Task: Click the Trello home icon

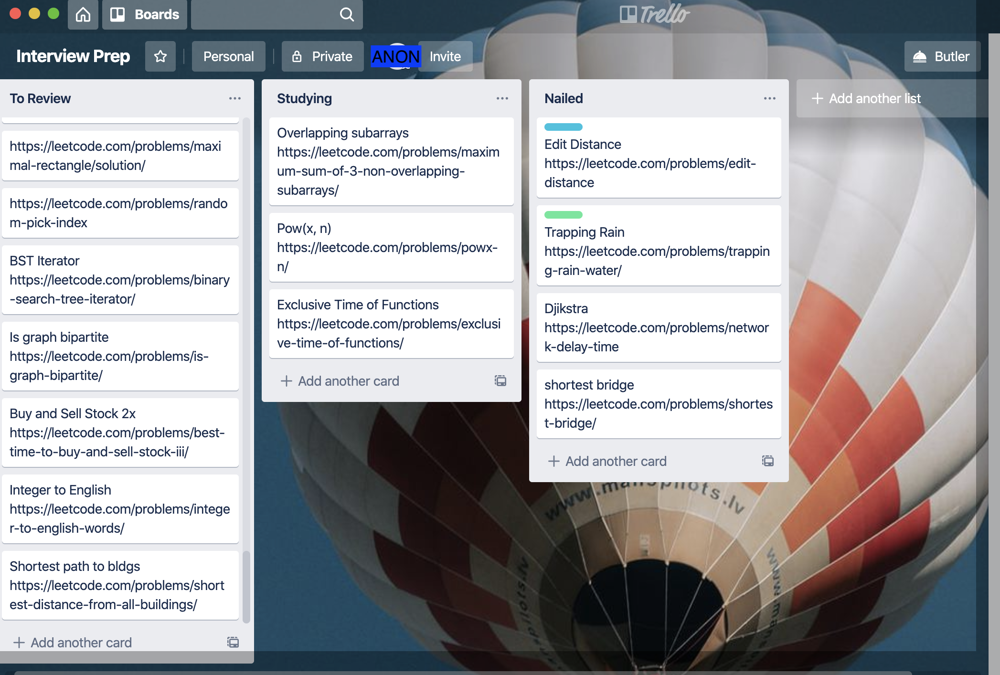Action: [83, 15]
